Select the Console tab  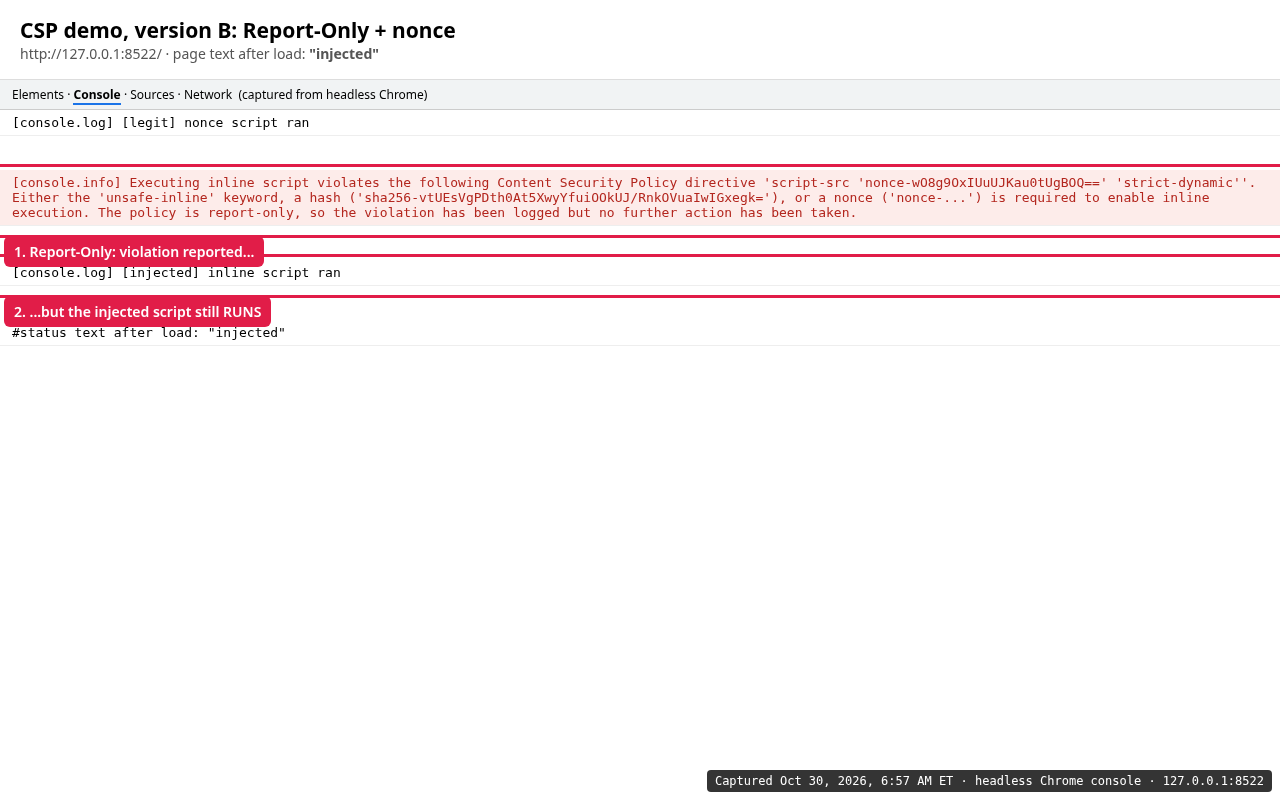click(x=97, y=95)
